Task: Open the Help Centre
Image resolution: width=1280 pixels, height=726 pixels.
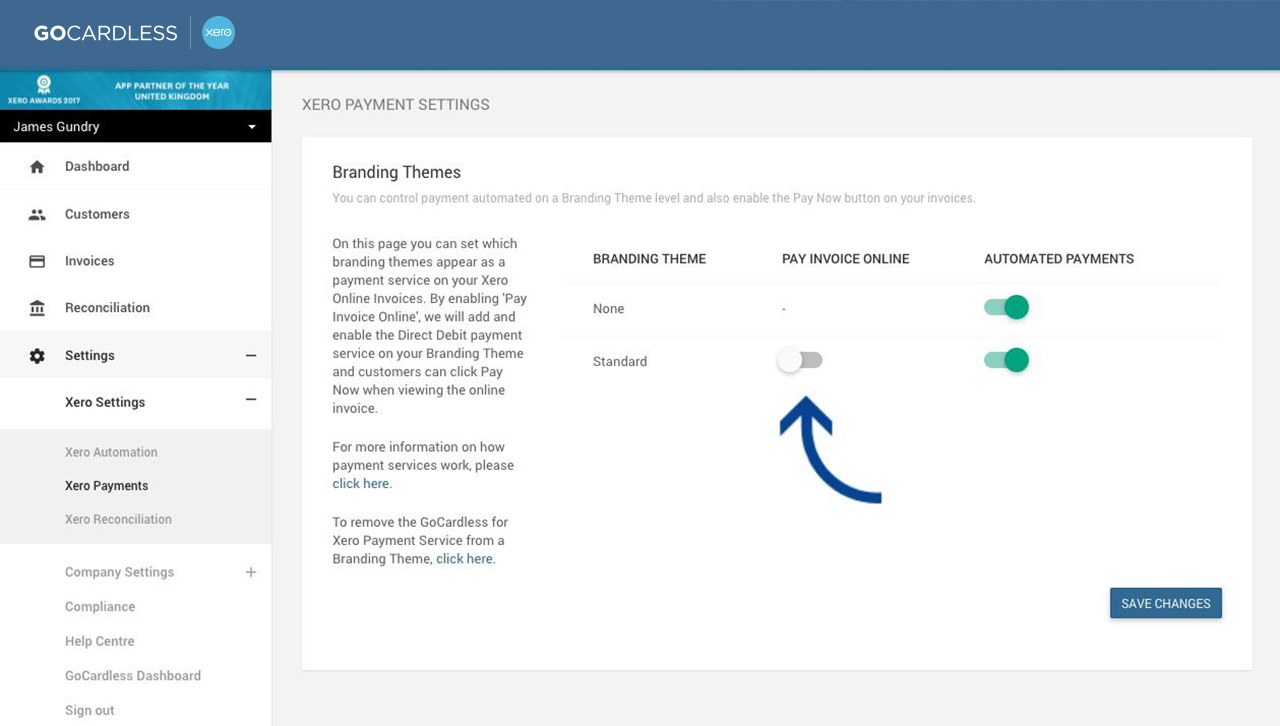Action: [x=99, y=641]
